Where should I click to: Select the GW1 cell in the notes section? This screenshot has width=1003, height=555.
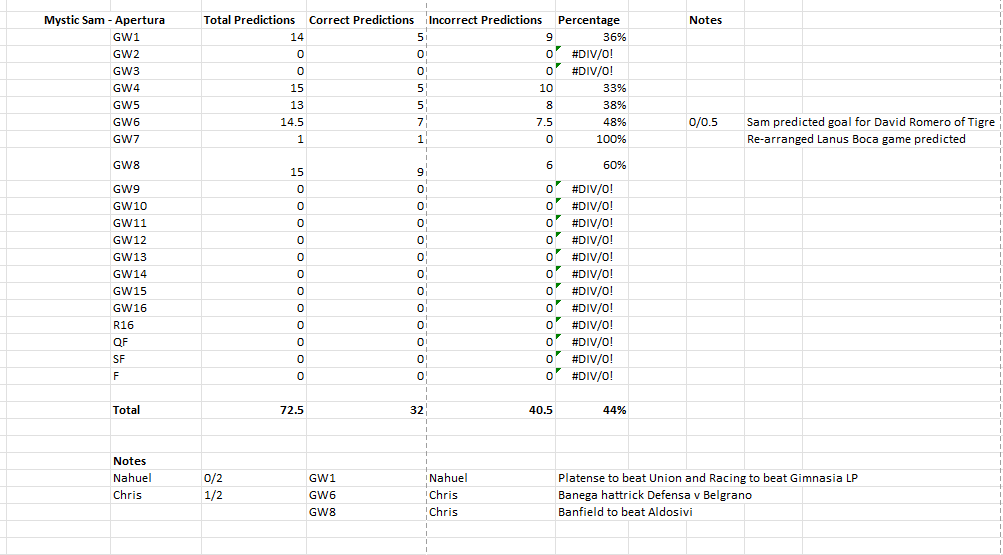(x=322, y=478)
